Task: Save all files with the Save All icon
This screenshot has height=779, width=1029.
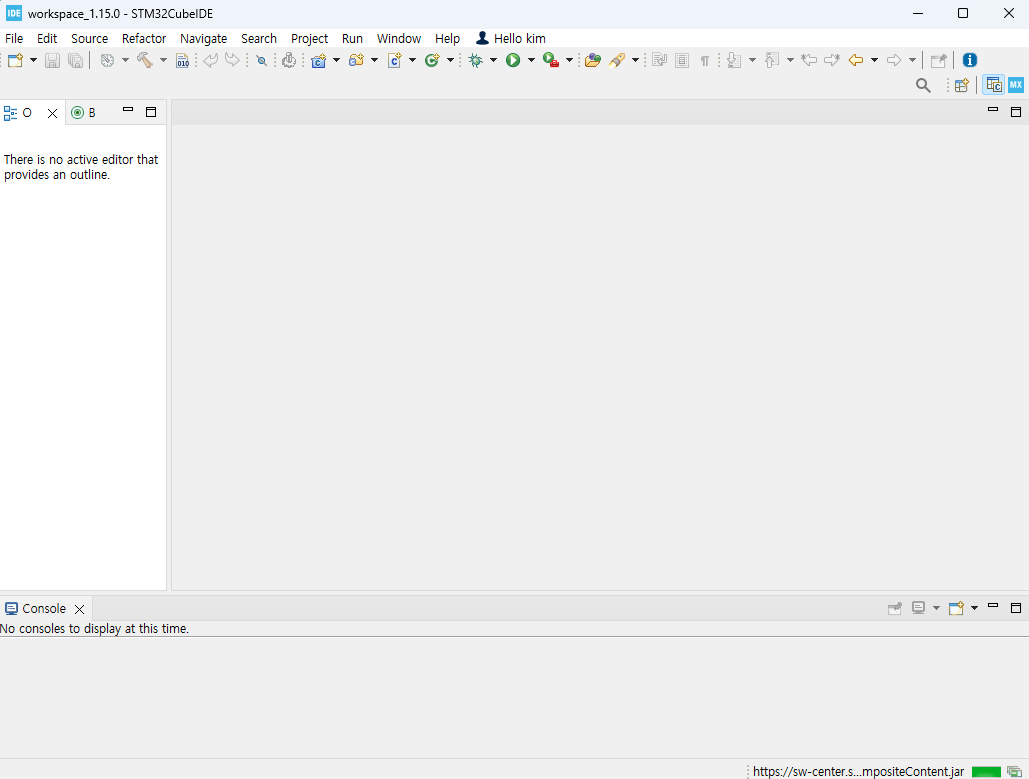Action: pos(75,59)
